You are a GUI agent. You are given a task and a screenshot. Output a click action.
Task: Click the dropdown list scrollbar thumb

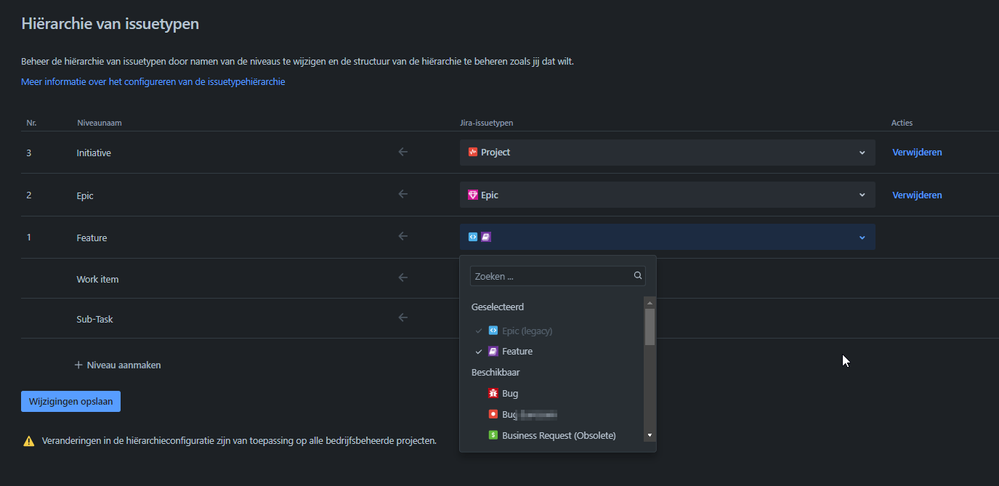click(x=650, y=327)
